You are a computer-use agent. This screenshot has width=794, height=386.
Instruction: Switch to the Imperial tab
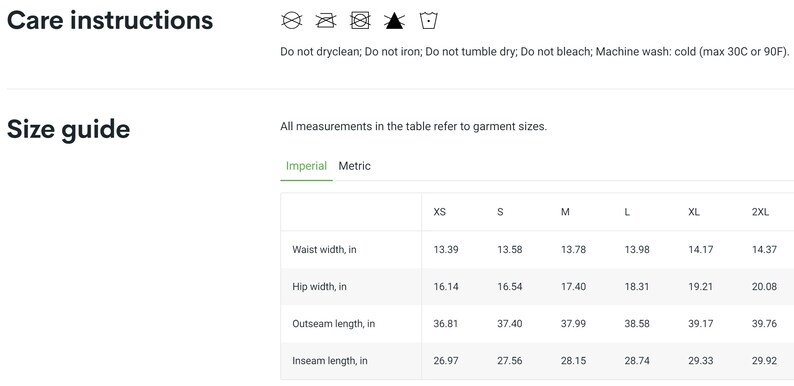tap(306, 166)
